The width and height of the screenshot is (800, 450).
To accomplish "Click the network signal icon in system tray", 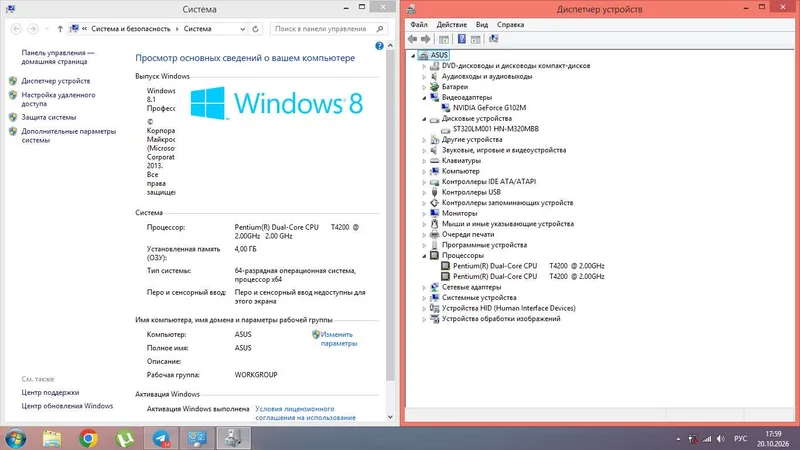I will click(707, 439).
